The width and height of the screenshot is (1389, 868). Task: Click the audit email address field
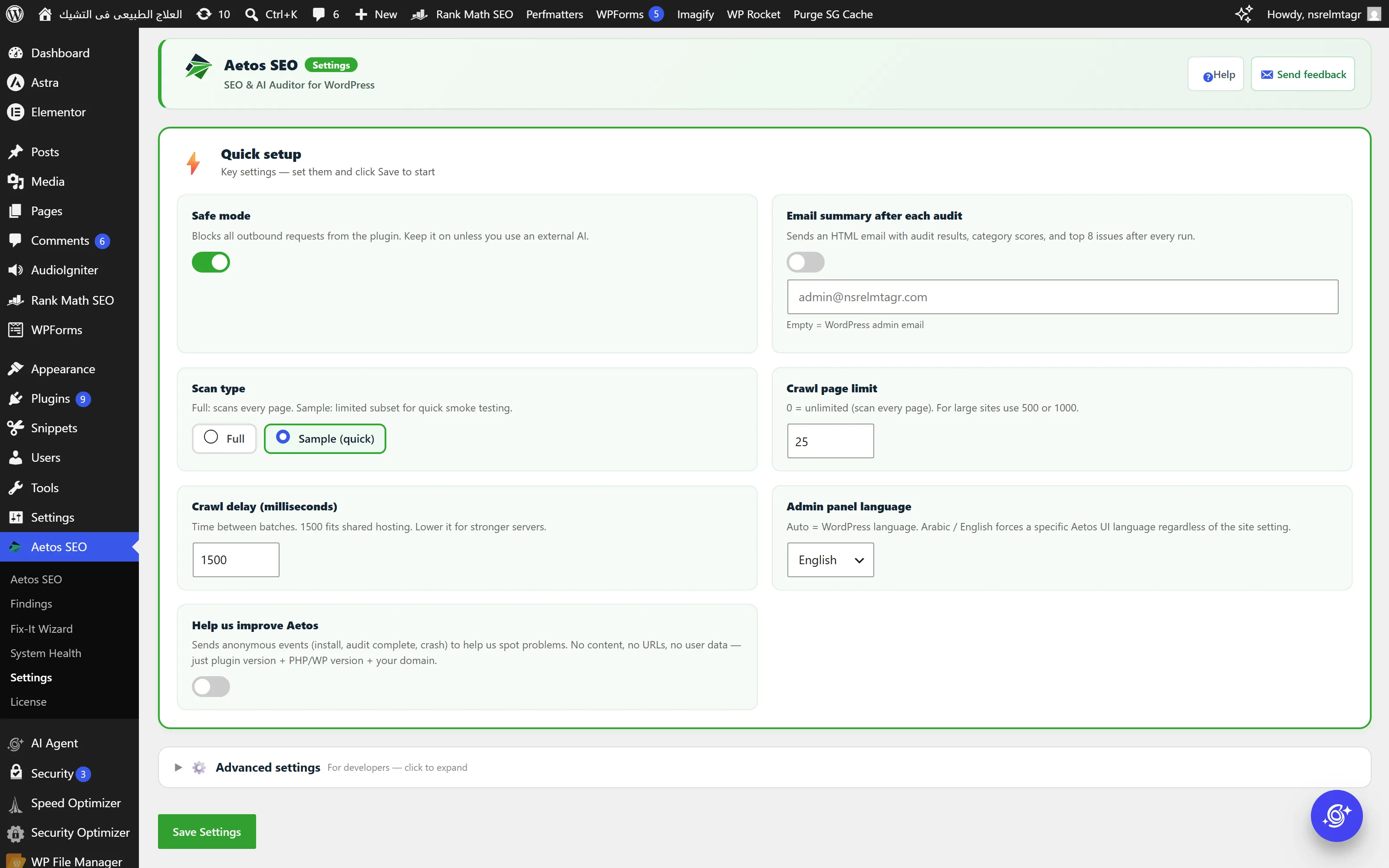click(1063, 297)
